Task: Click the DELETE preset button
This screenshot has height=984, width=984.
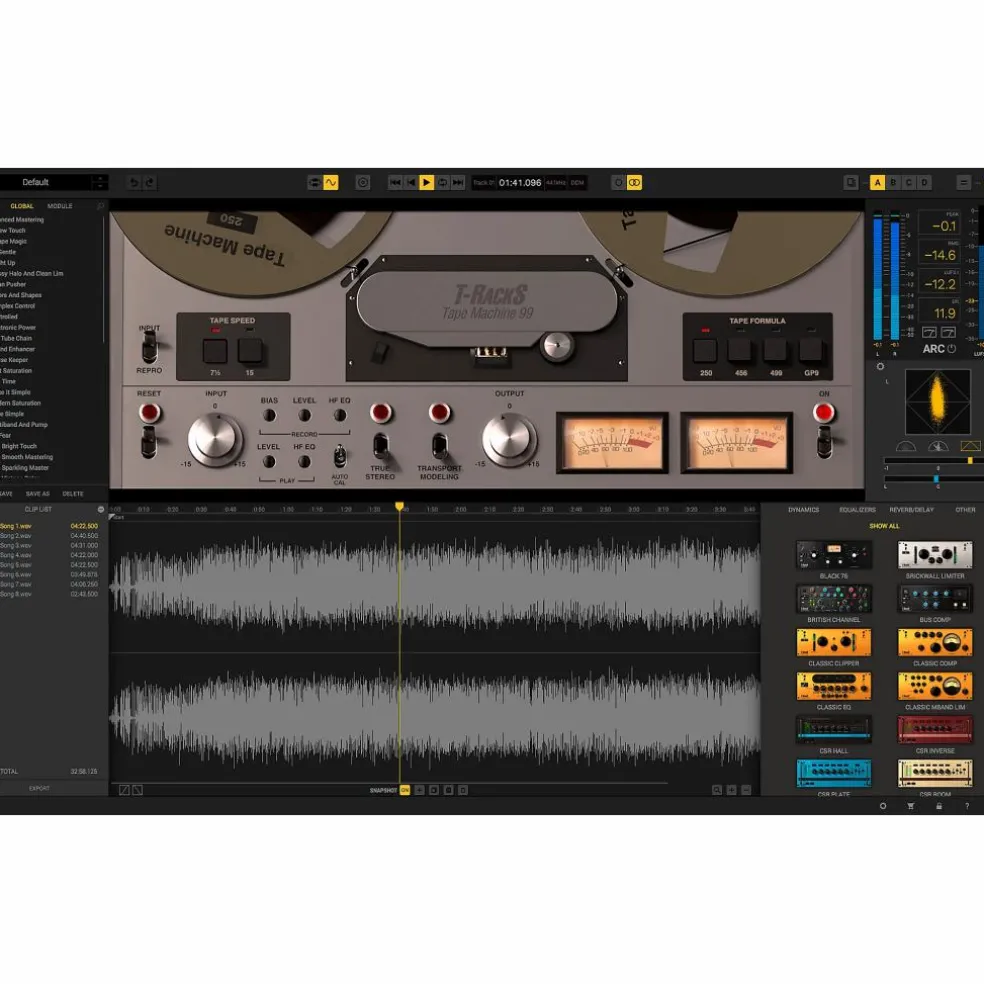Action: pyautogui.click(x=73, y=494)
